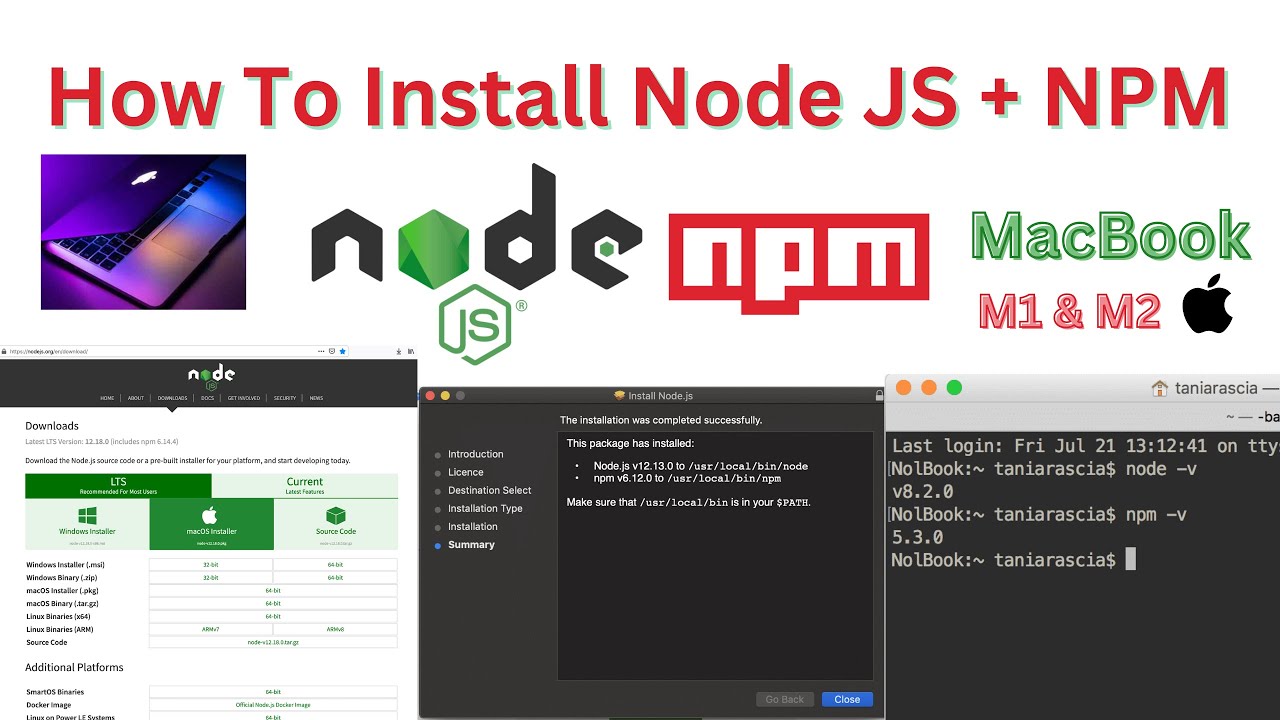Click 'npm v6.12.0 to /usr/local/bin/npm' line
Screen dimensions: 1280x720
687,478
